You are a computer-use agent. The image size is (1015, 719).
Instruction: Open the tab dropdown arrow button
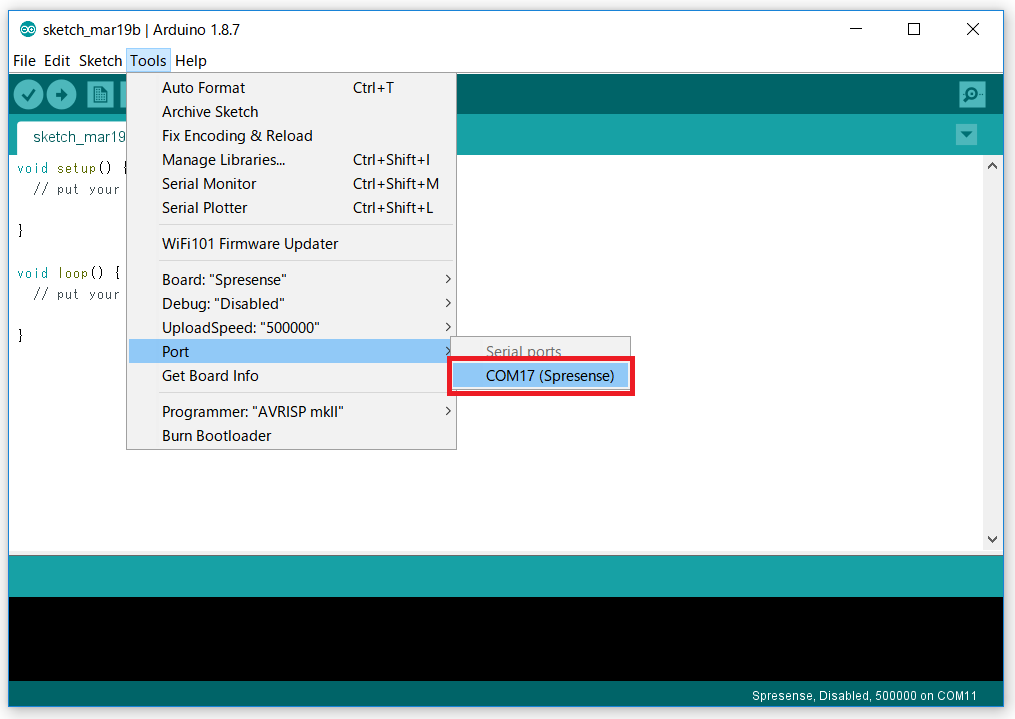click(965, 134)
